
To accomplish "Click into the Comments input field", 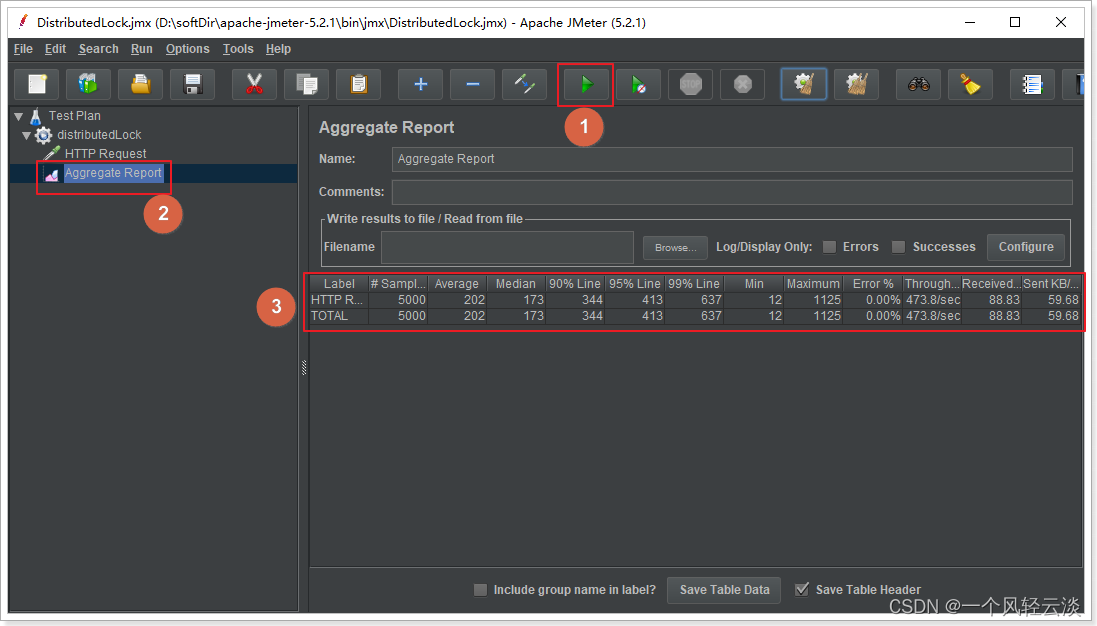I will 732,192.
